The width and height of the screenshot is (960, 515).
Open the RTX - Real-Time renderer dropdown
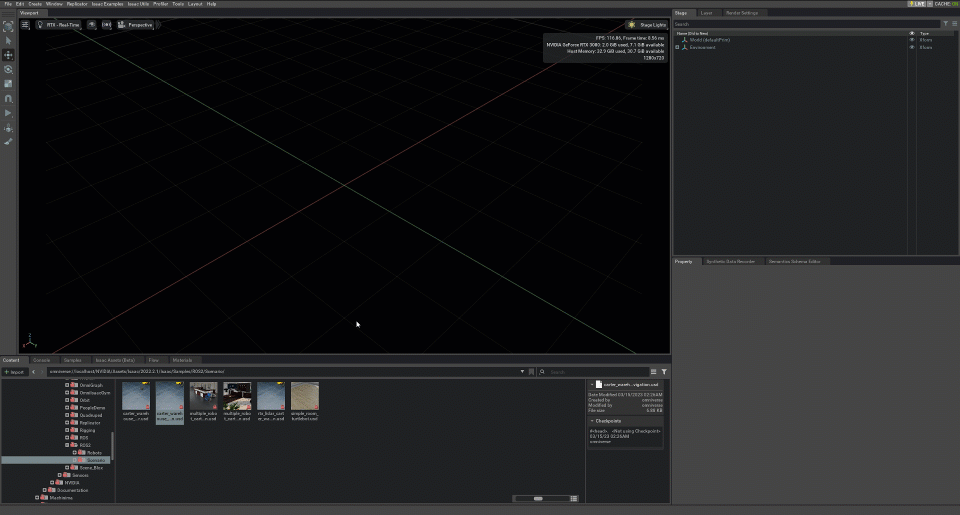[60, 24]
